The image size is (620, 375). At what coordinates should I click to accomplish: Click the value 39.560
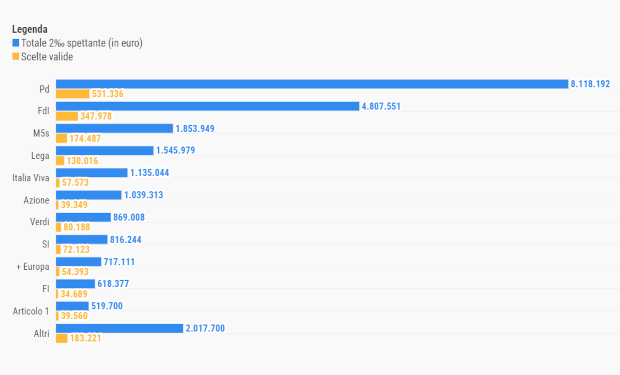coord(74,316)
